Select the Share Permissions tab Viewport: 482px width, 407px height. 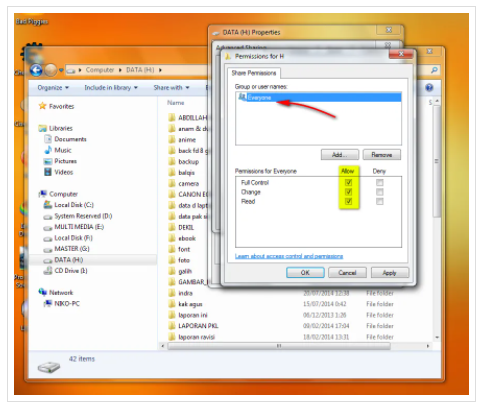pos(254,73)
